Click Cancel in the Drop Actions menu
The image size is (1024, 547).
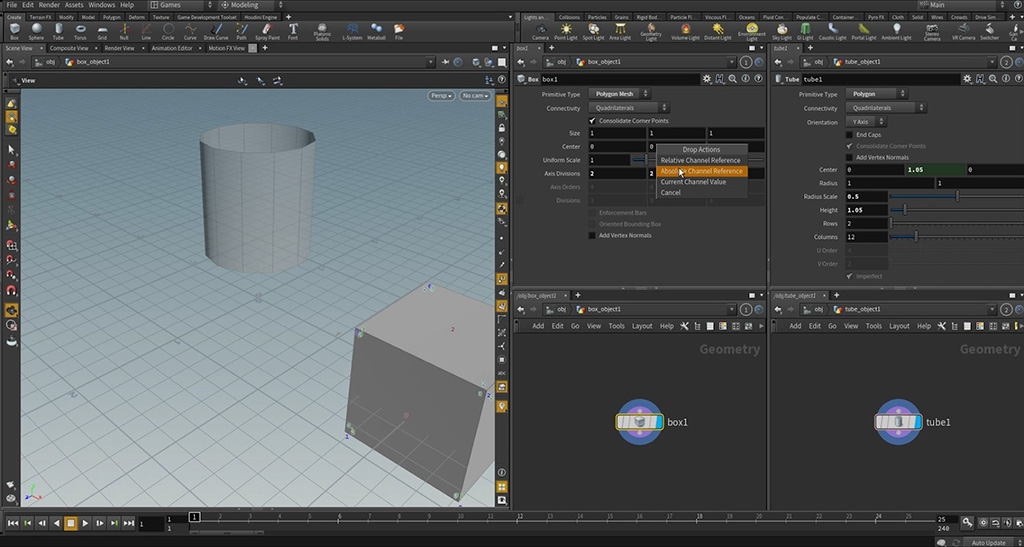pyautogui.click(x=670, y=193)
